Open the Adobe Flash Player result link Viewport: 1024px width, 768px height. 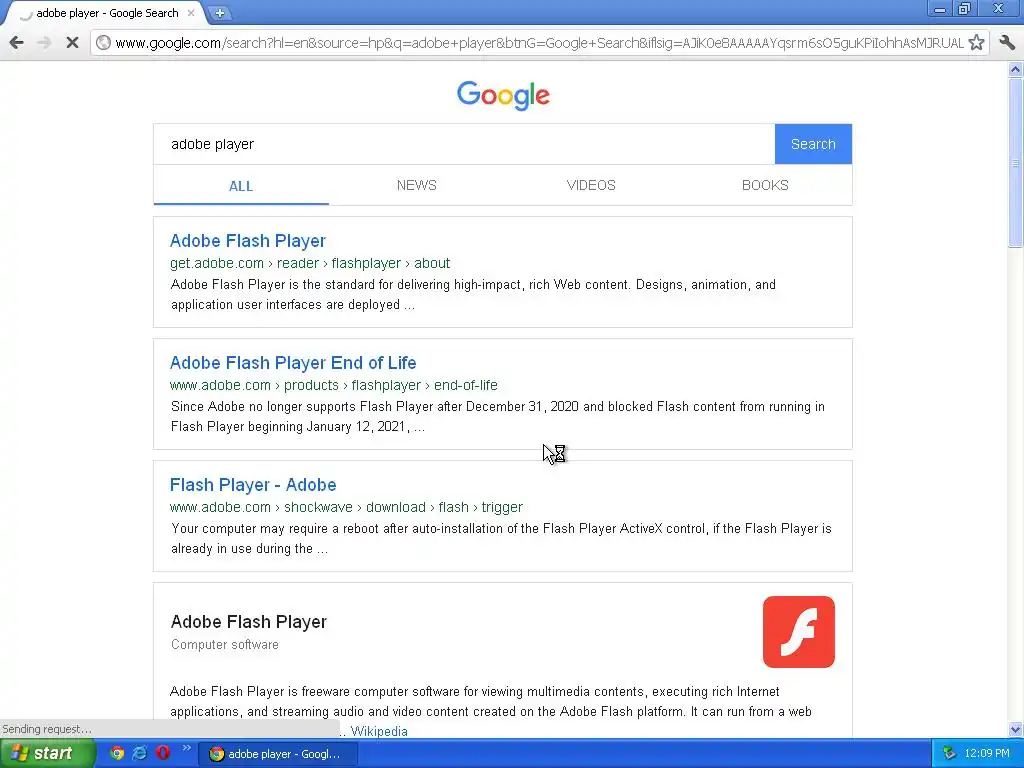point(248,241)
